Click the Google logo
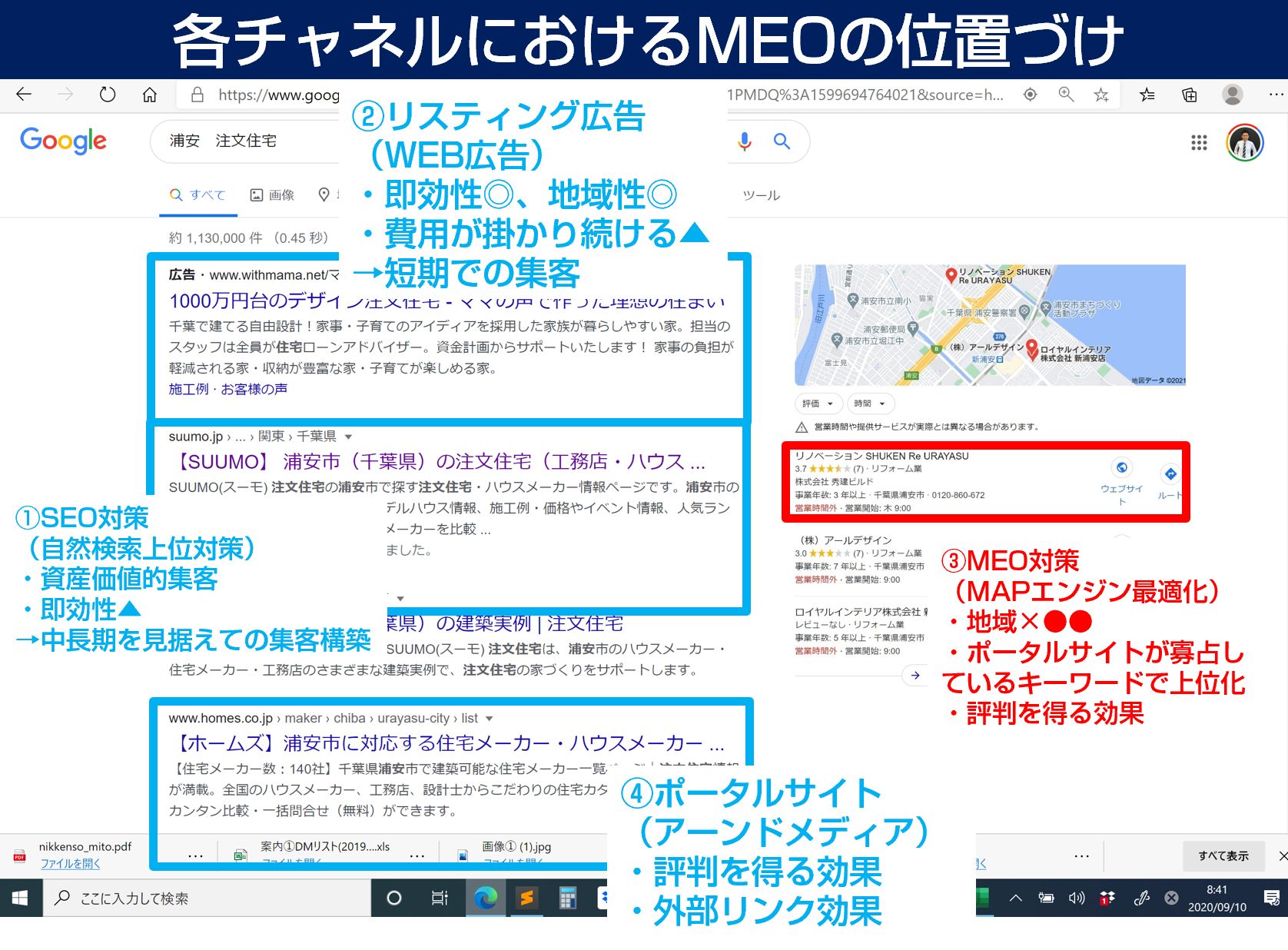 coord(63,140)
